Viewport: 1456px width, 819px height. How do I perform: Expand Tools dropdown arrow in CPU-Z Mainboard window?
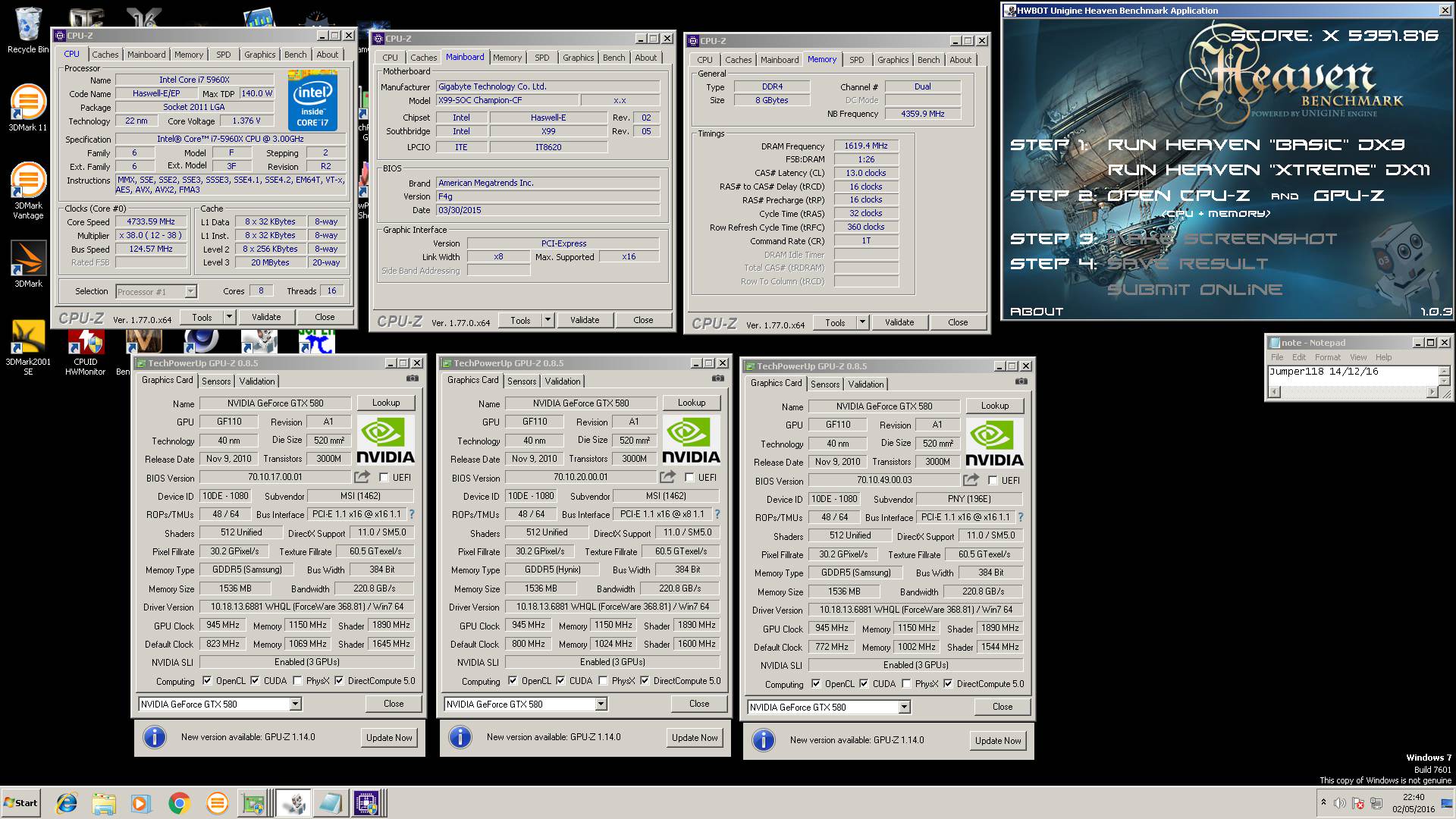click(x=548, y=320)
